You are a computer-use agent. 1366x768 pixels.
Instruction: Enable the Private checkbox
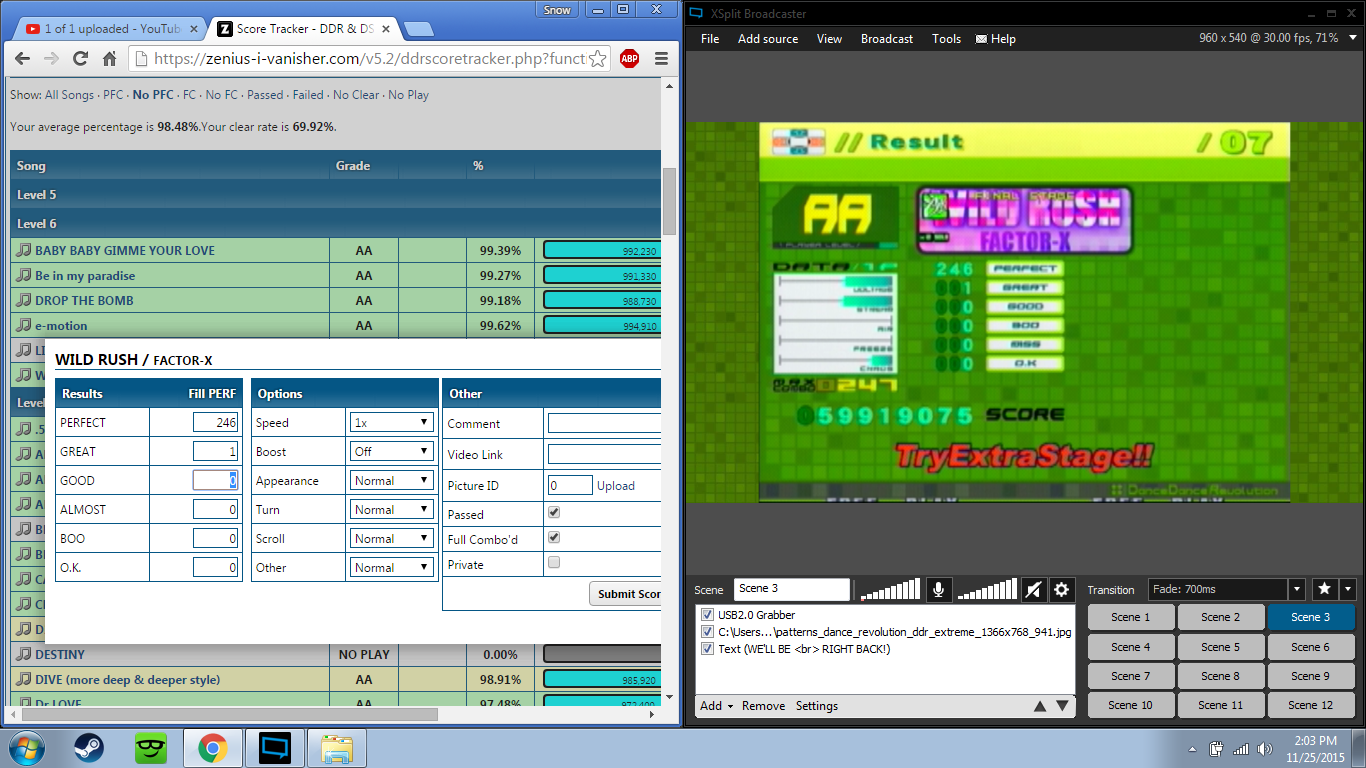click(554, 562)
